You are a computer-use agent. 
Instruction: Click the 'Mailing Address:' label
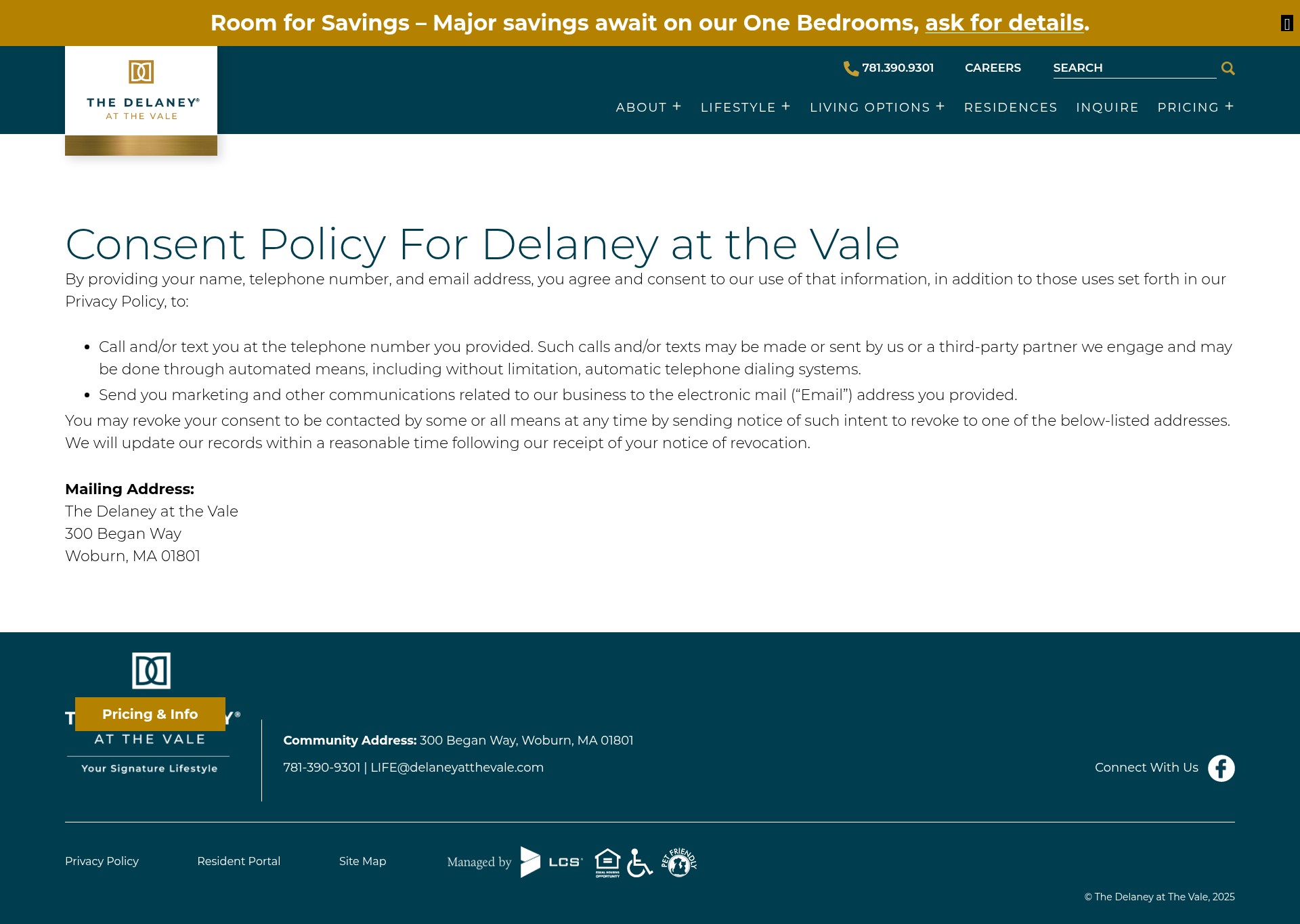pyautogui.click(x=129, y=489)
